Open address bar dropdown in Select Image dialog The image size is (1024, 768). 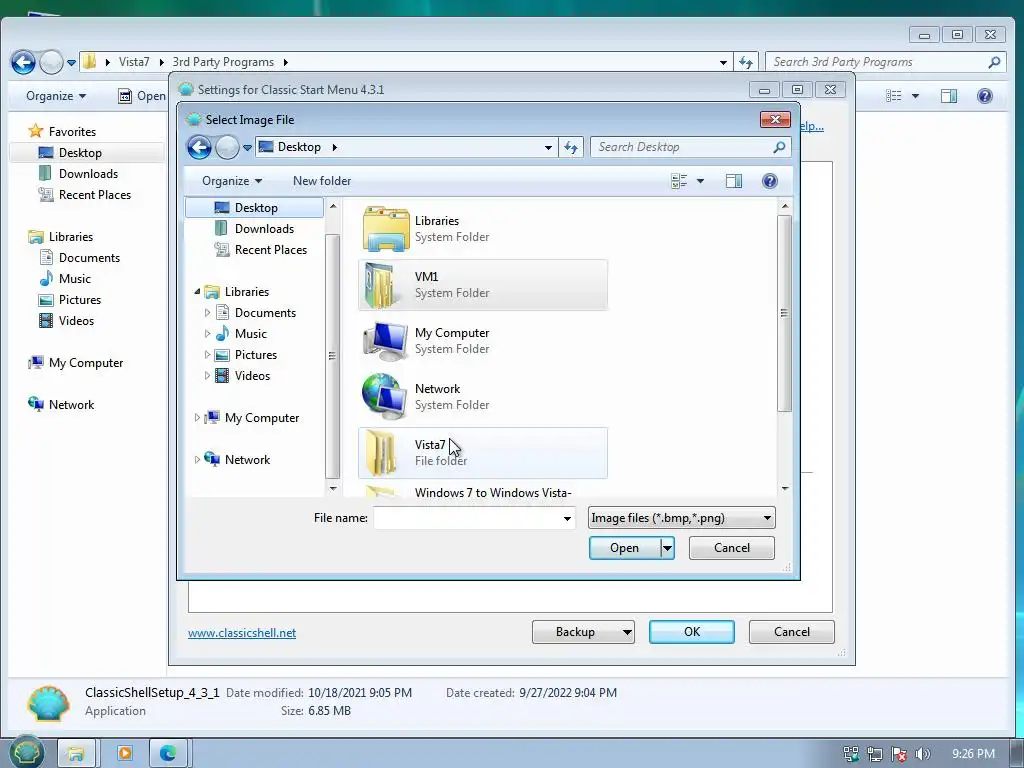(548, 148)
